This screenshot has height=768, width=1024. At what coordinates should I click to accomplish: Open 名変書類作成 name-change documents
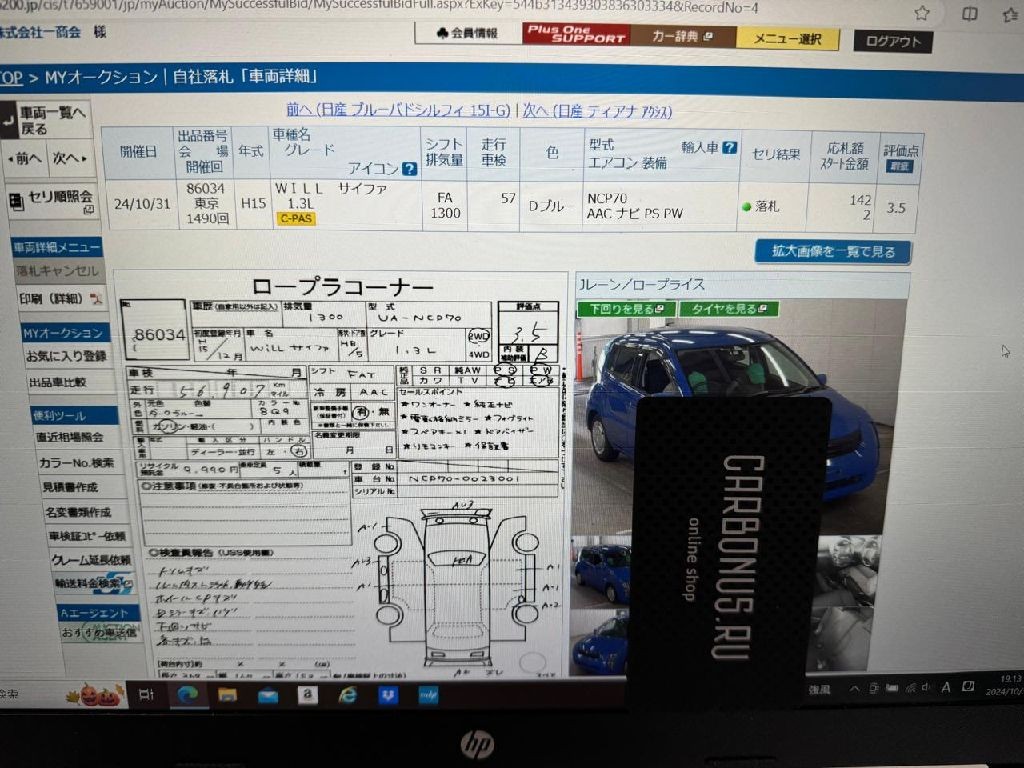tap(78, 512)
